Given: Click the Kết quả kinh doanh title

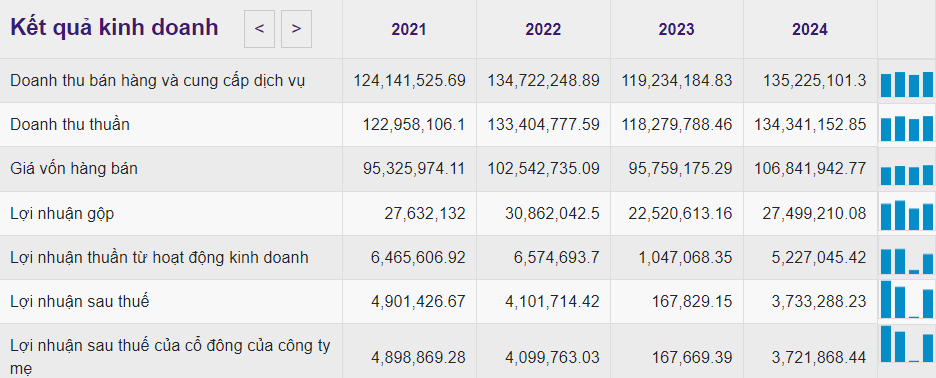Looking at the screenshot, I should (x=114, y=28).
